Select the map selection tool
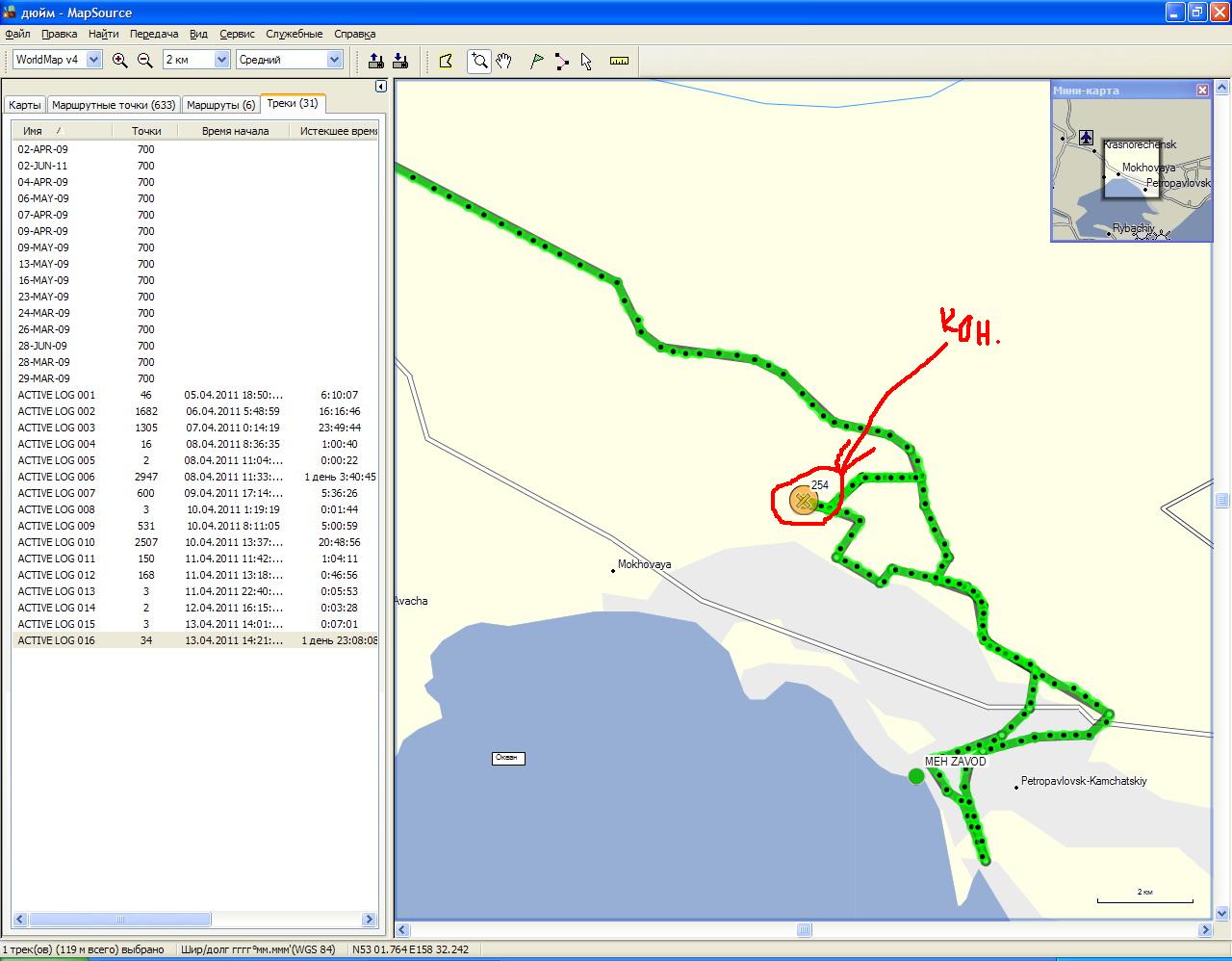 (446, 61)
